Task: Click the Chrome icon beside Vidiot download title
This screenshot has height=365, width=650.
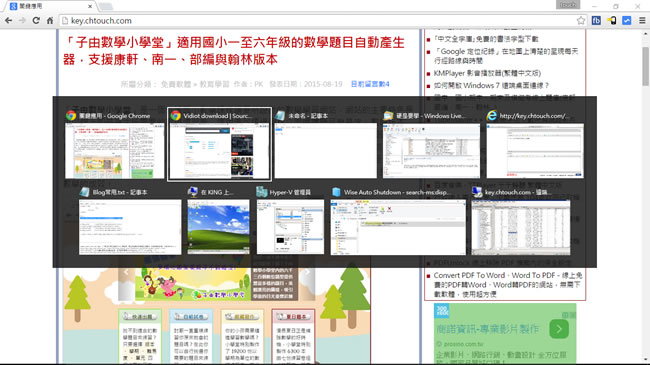Action: 176,115
